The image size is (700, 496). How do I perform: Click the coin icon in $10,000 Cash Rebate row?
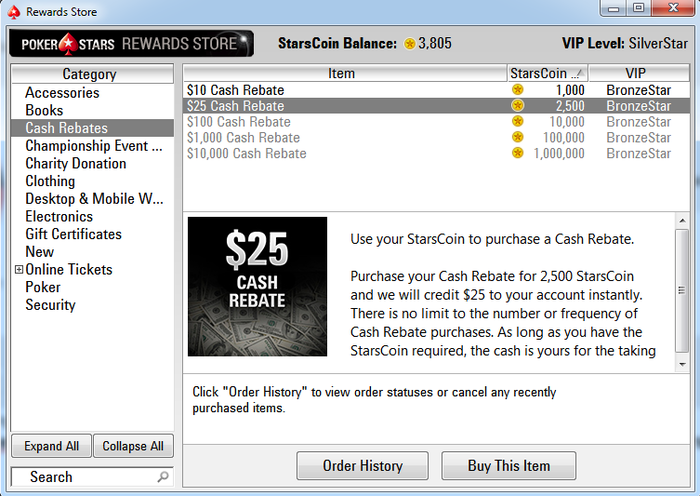(x=517, y=153)
